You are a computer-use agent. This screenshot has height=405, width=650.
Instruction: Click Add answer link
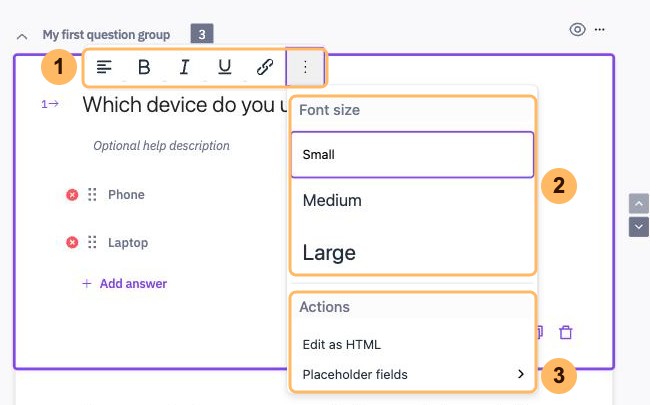(124, 284)
